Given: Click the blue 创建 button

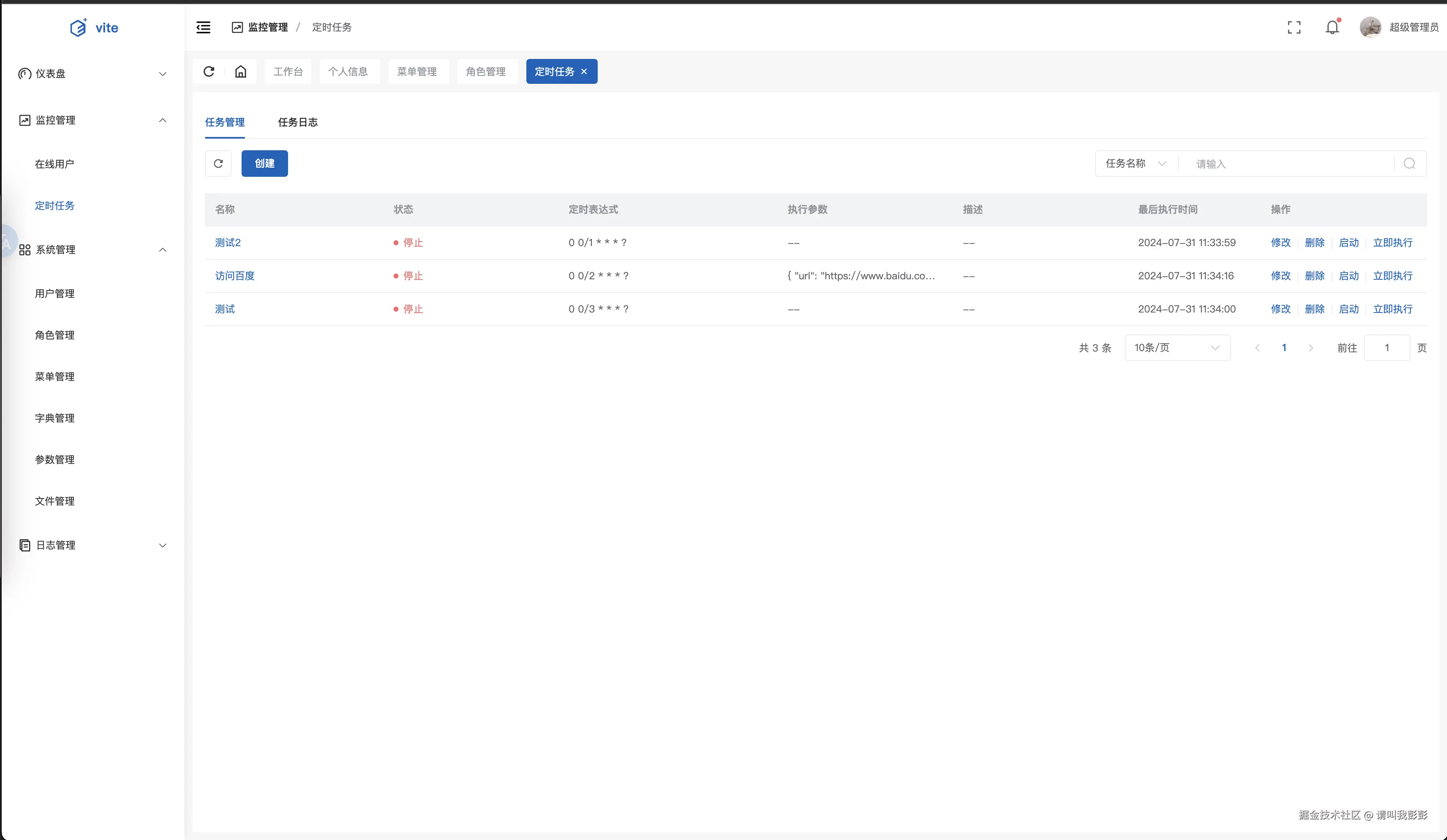Looking at the screenshot, I should [x=265, y=164].
